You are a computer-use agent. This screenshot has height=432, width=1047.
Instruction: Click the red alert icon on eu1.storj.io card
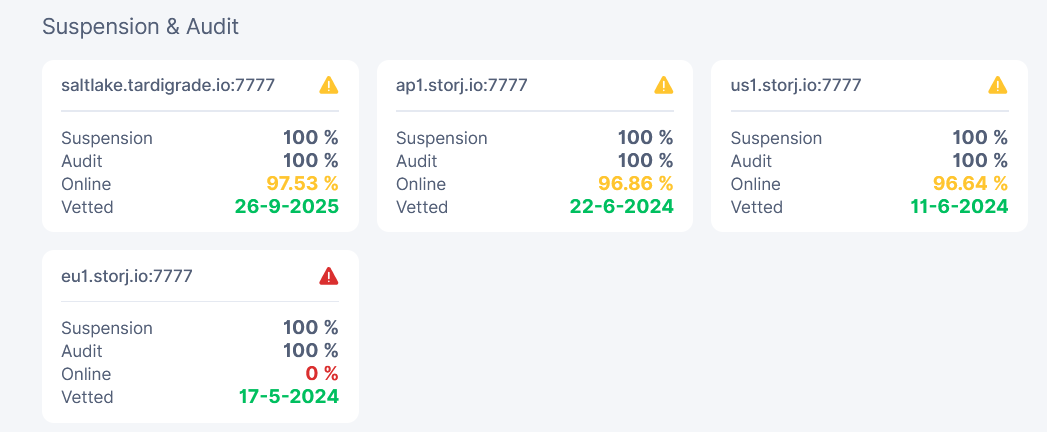tap(329, 276)
